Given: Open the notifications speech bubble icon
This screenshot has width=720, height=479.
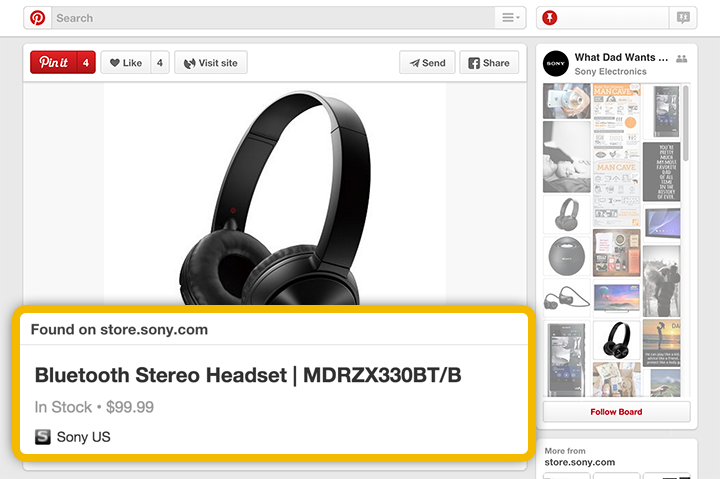Looking at the screenshot, I should click(x=683, y=18).
